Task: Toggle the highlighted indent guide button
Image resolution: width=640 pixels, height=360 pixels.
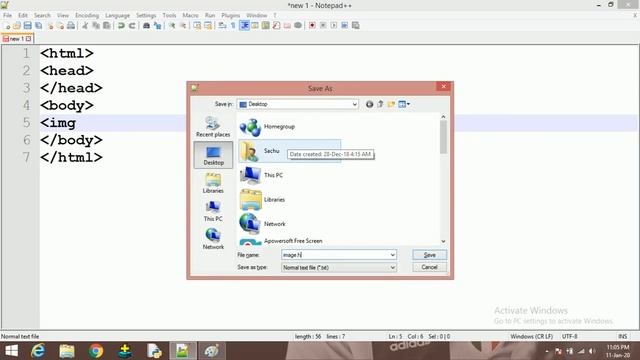Action: point(244,25)
